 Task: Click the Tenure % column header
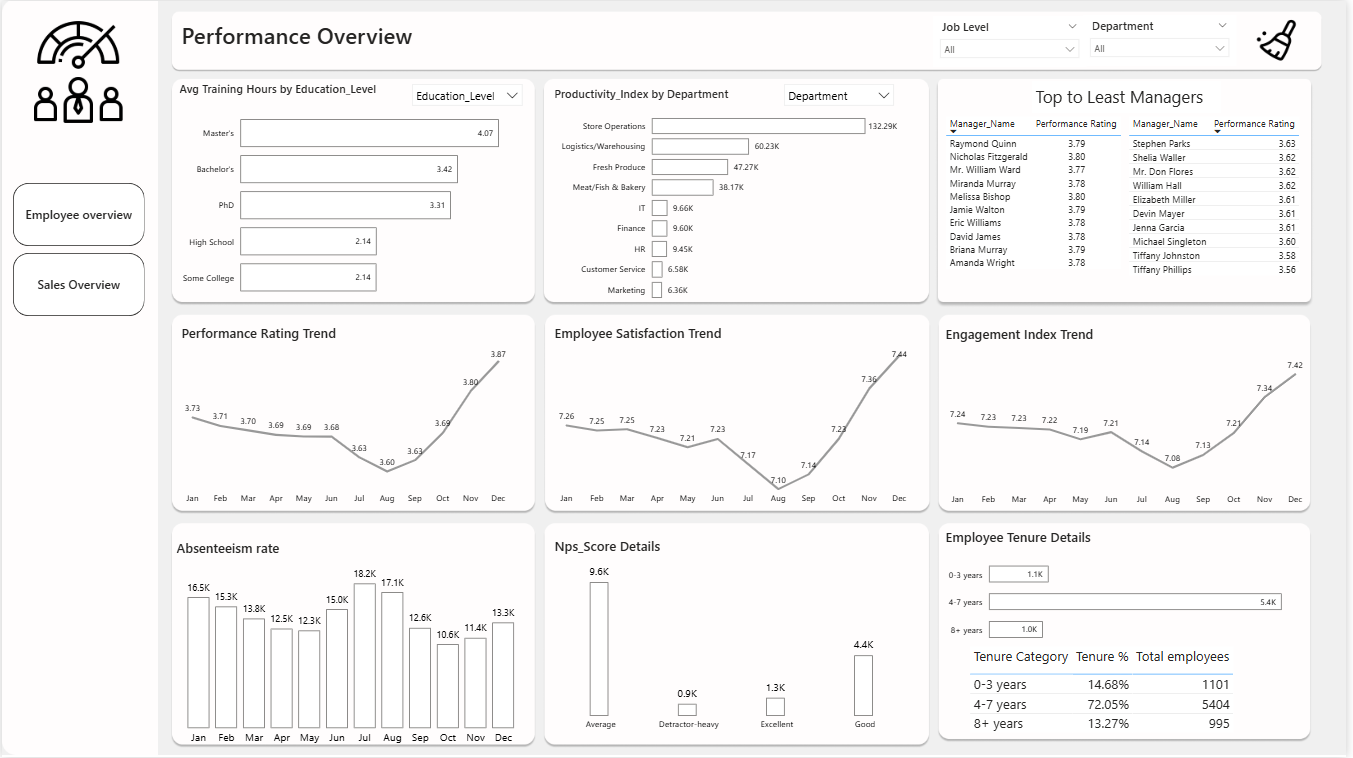point(1101,657)
